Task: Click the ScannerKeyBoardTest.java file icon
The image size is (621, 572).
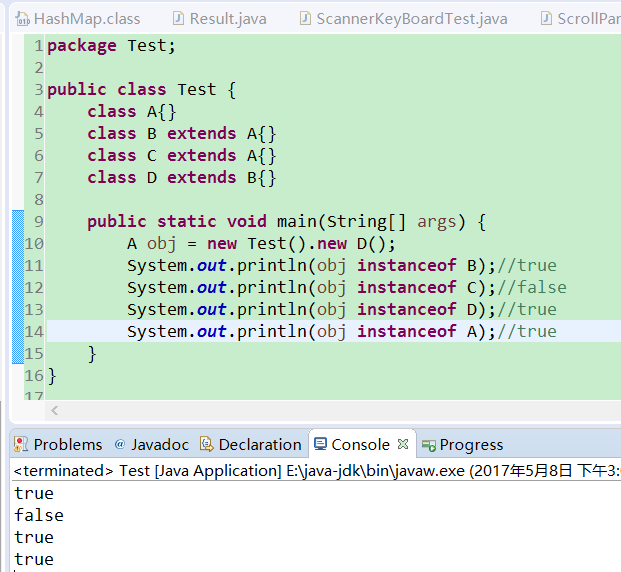Action: point(305,19)
